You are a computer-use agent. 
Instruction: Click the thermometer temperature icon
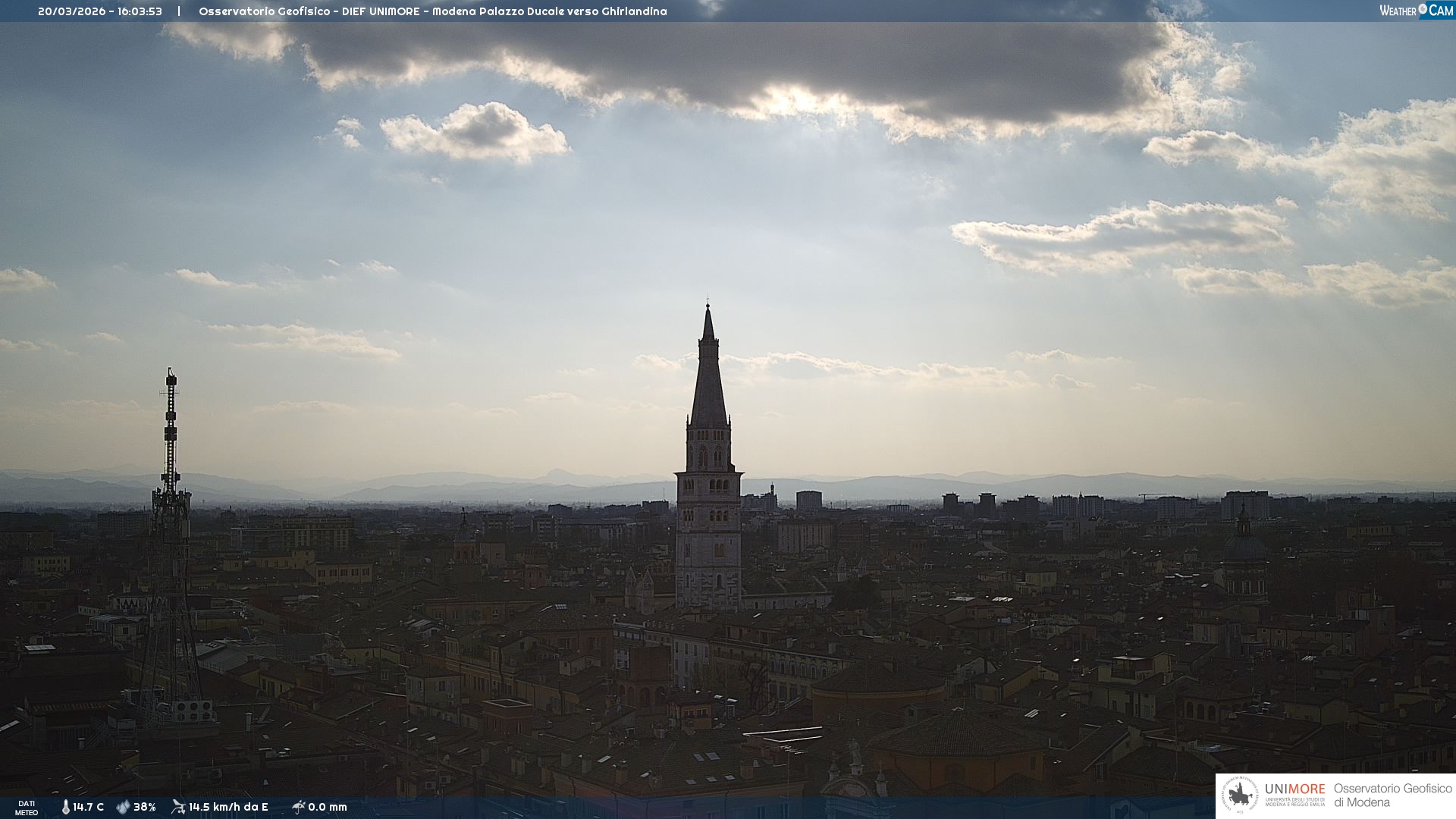(x=66, y=807)
